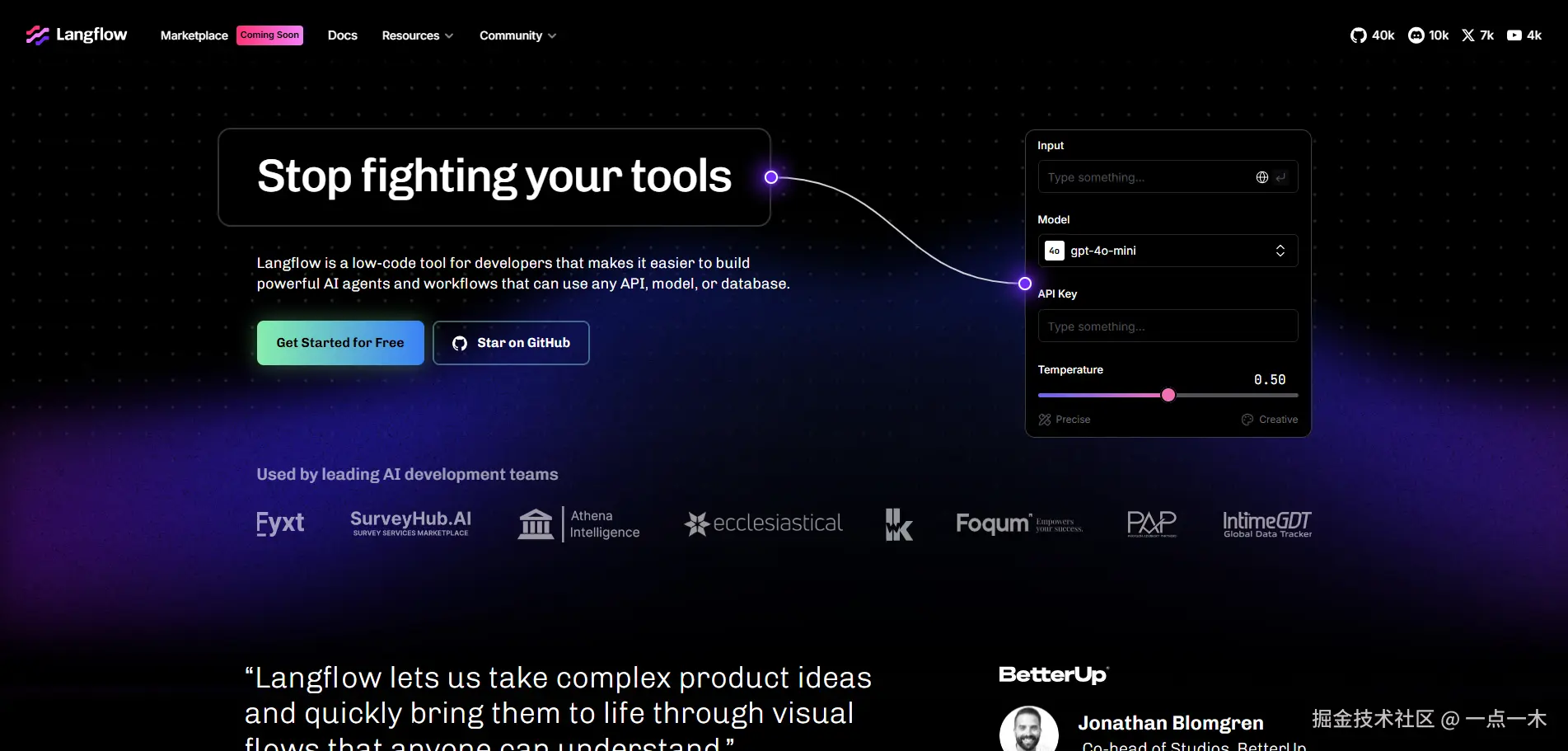Screen dimensions: 1568x751
Task: Open the YouTube 4k subscribers link
Action: 1524,35
